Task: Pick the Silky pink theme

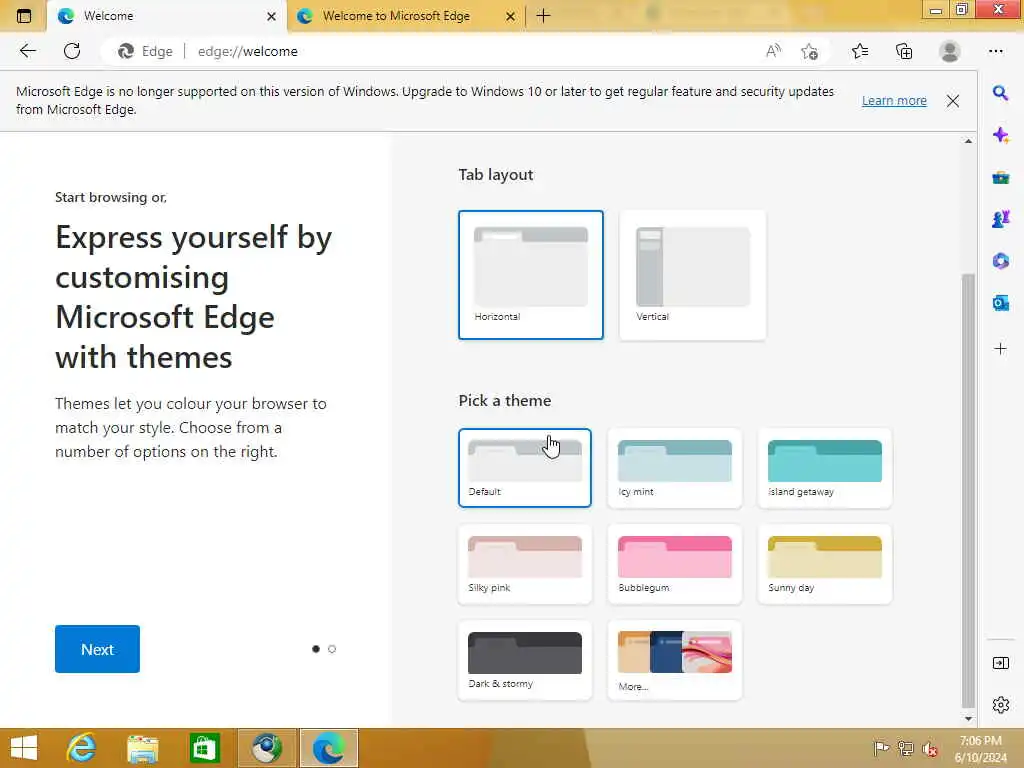Action: (525, 564)
